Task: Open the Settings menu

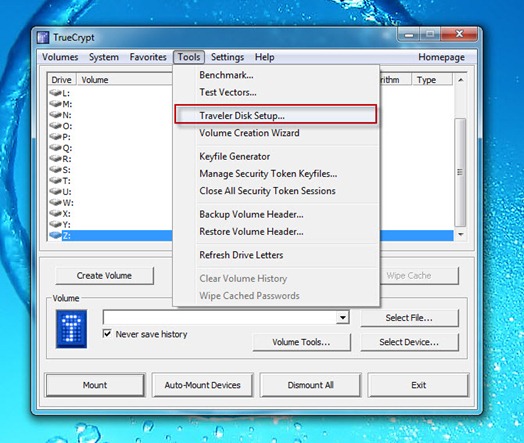Action: tap(228, 57)
